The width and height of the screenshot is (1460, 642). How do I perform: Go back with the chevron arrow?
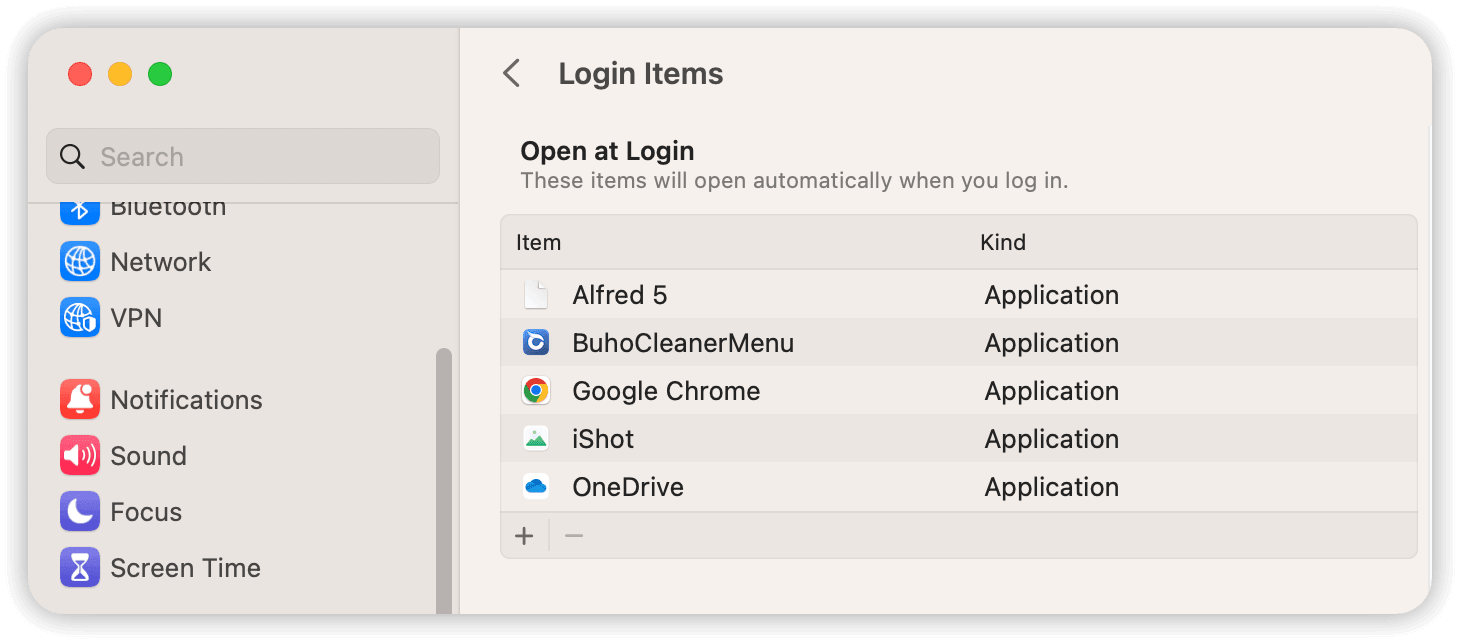[512, 73]
